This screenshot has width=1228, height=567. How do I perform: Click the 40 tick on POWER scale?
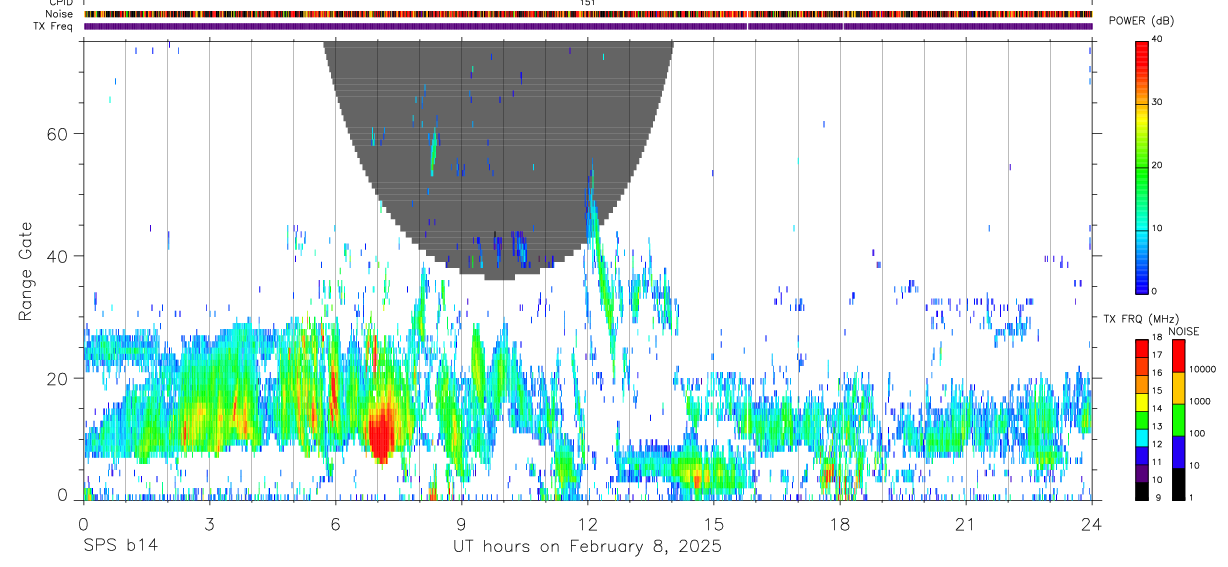[x=1157, y=40]
